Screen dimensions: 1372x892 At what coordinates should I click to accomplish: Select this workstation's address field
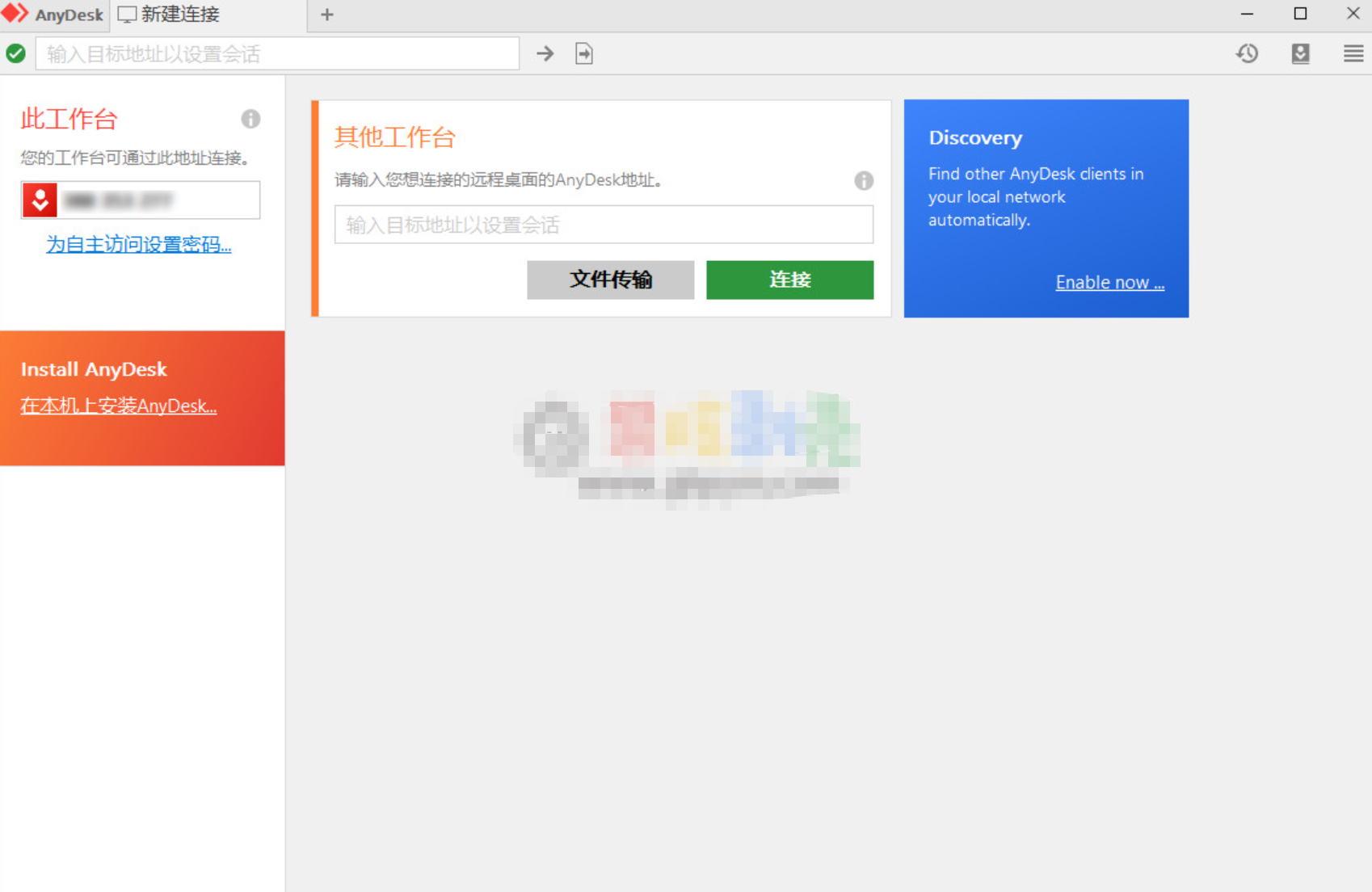pos(158,200)
